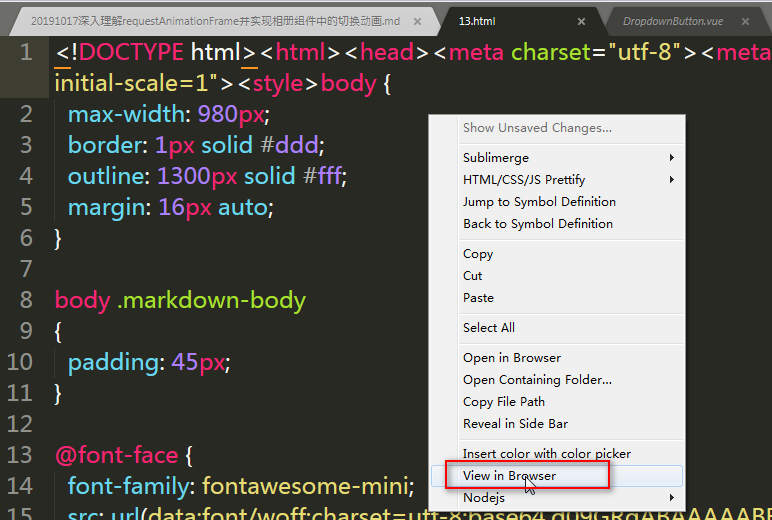This screenshot has width=772, height=520.
Task: Expand the HTML/CSS/JS Prettify submenu arrow
Action: tap(672, 180)
